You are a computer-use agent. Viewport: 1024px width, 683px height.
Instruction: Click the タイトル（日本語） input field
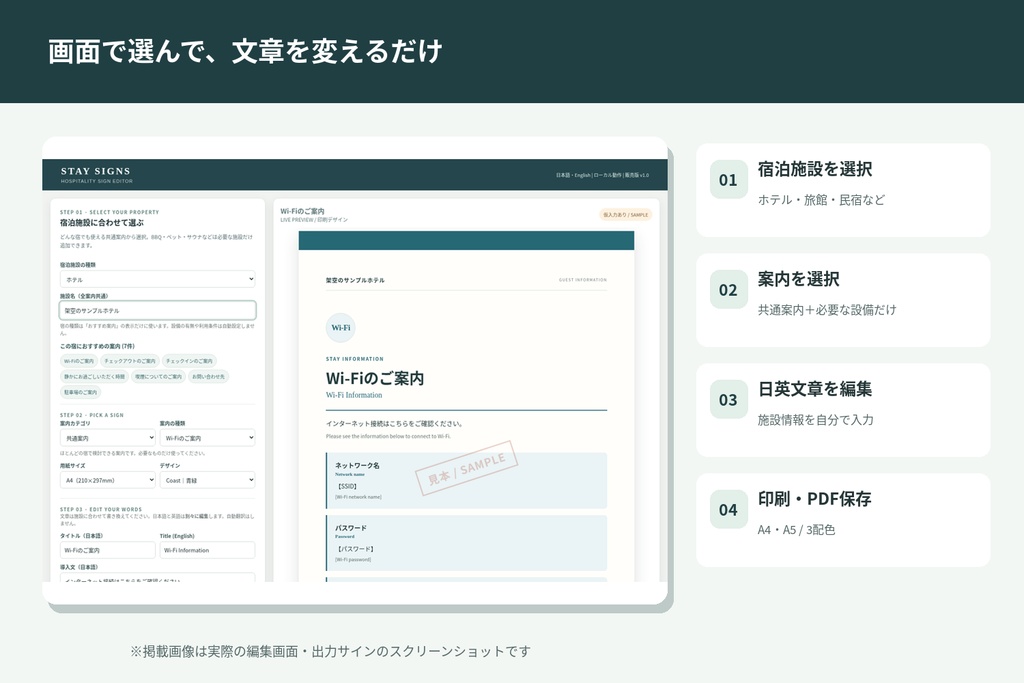point(108,550)
